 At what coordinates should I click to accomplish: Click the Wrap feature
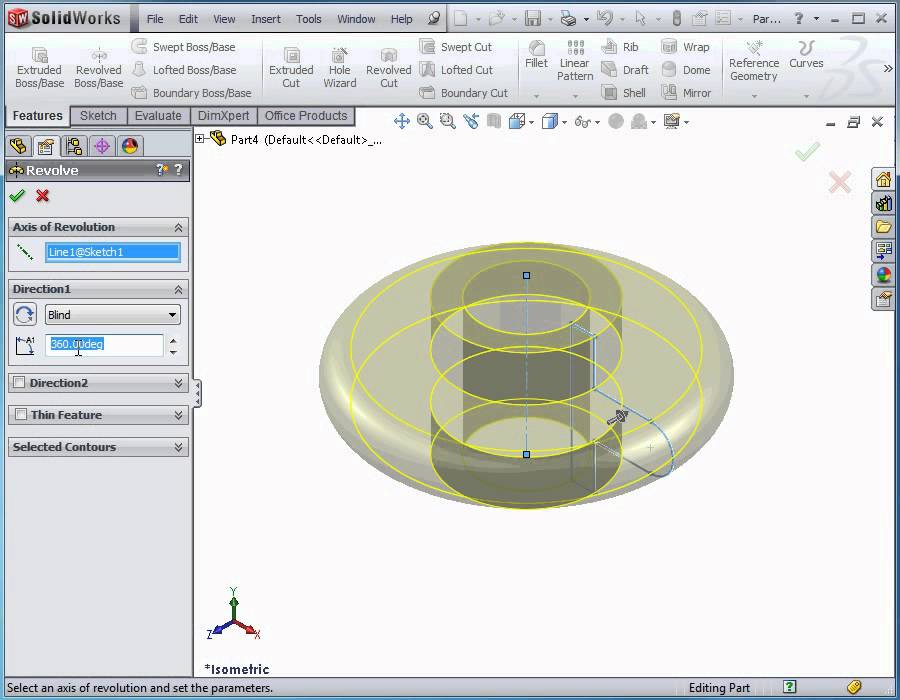(685, 46)
